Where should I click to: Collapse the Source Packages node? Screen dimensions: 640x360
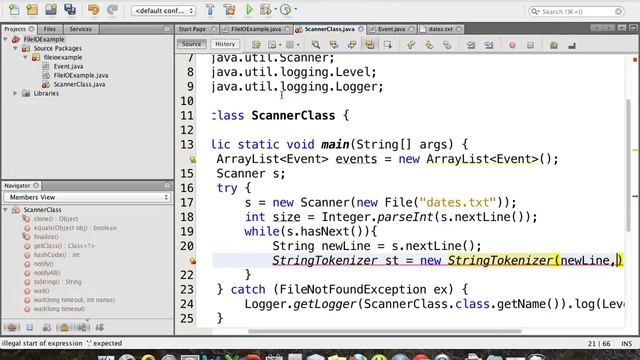[16, 48]
